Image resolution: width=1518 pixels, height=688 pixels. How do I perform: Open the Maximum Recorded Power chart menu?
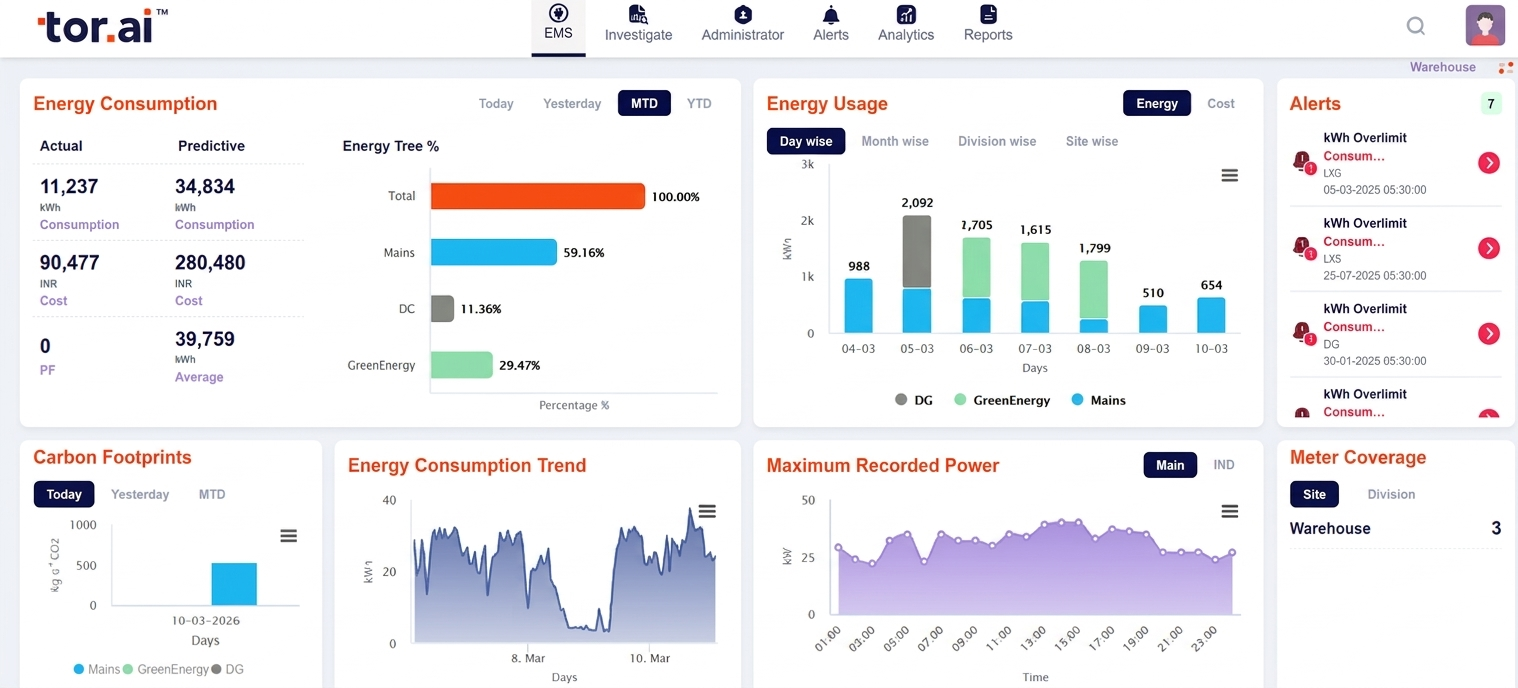pyautogui.click(x=1229, y=511)
